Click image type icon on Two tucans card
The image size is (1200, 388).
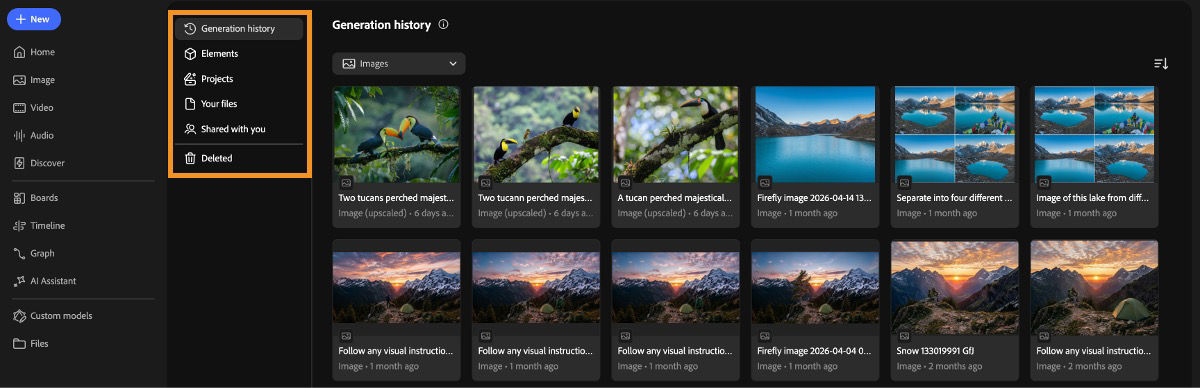tap(345, 182)
